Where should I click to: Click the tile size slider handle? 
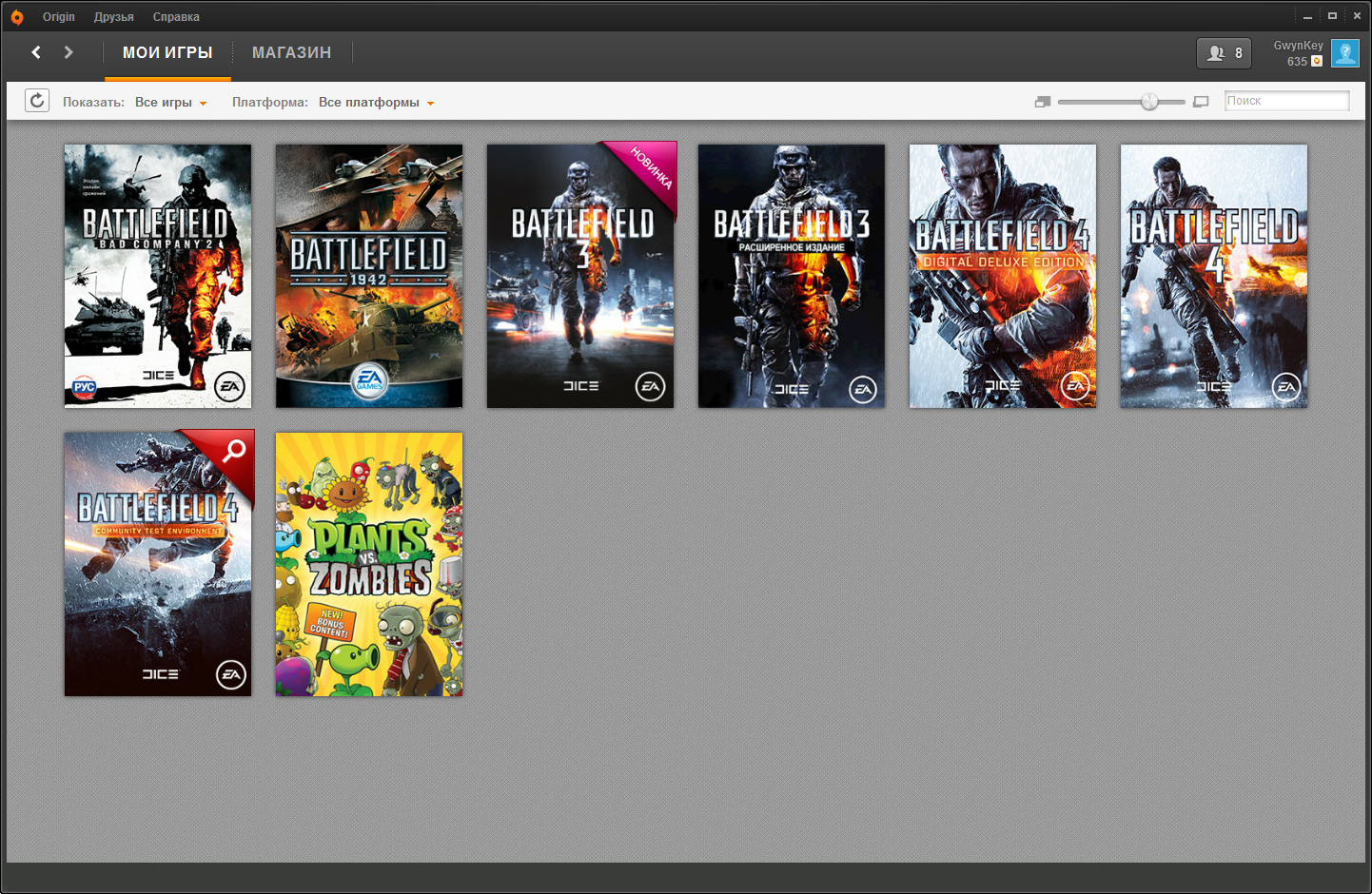[x=1149, y=102]
